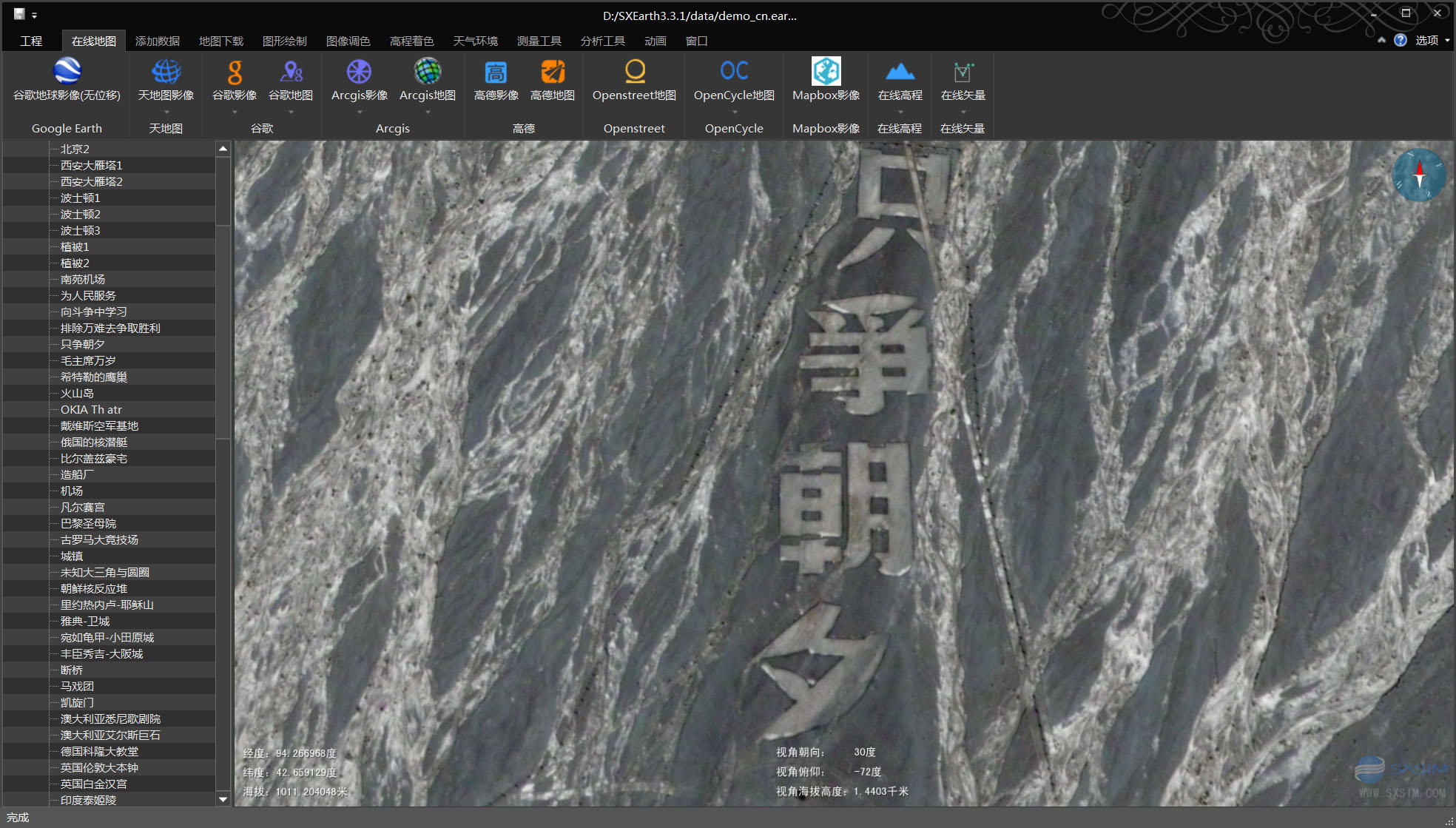1456x828 pixels.
Task: Select 毛主席万岁 in the list
Action: point(88,360)
